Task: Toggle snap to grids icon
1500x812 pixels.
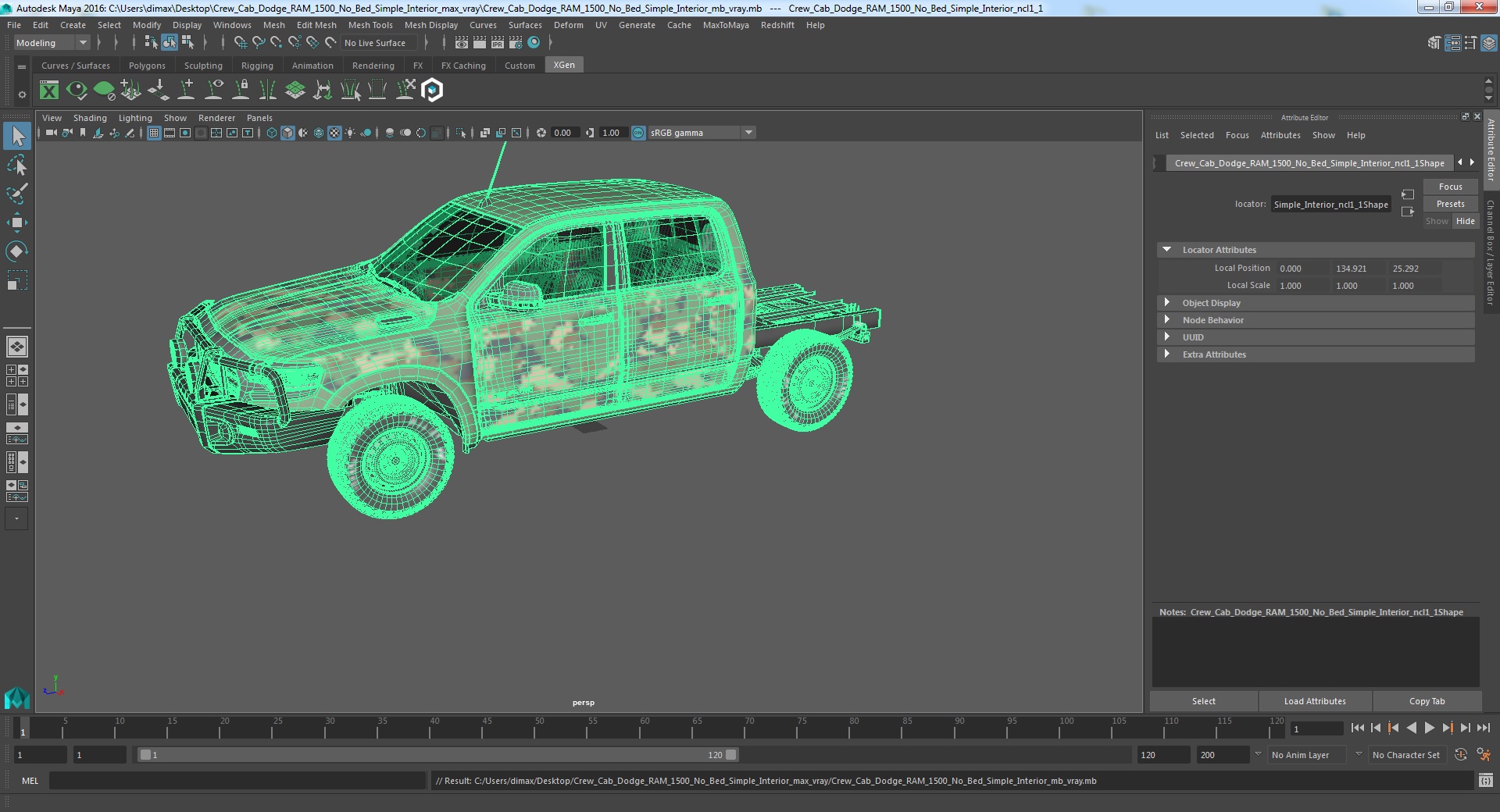Action: pos(241,43)
